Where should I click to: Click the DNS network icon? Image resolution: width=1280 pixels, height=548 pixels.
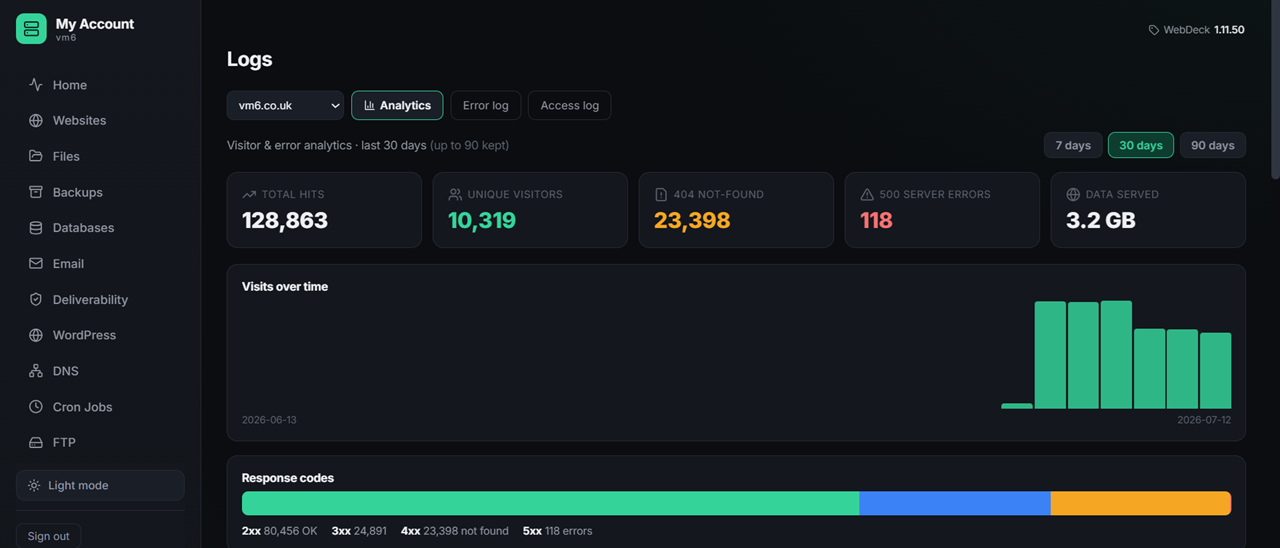click(36, 371)
